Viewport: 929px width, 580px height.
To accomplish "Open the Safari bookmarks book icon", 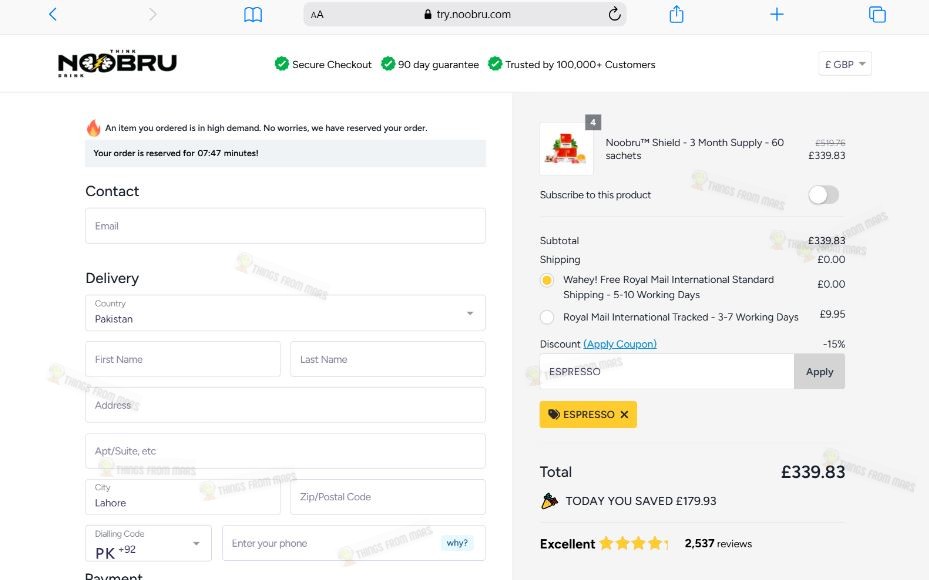I will click(253, 14).
